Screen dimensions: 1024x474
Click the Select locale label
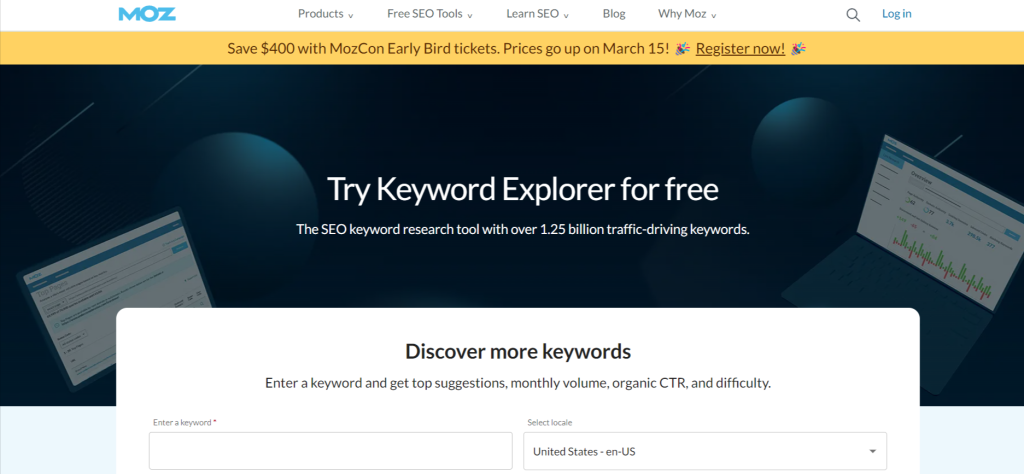pos(550,422)
